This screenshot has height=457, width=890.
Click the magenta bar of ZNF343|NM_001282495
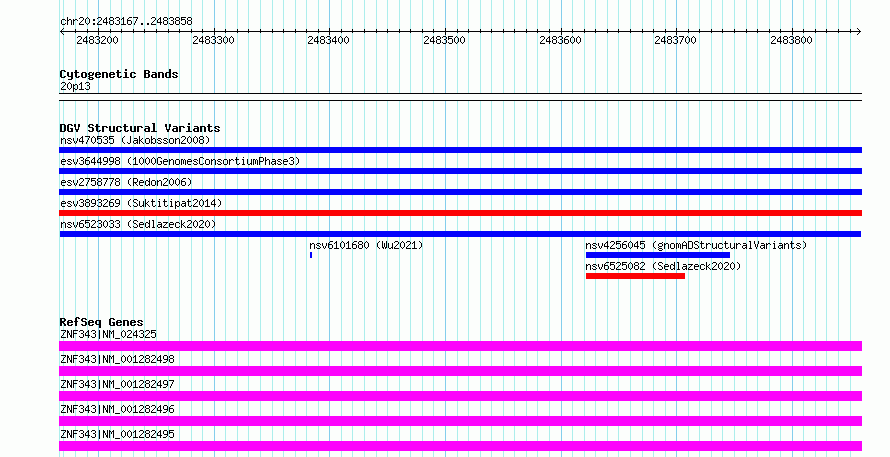(x=460, y=446)
